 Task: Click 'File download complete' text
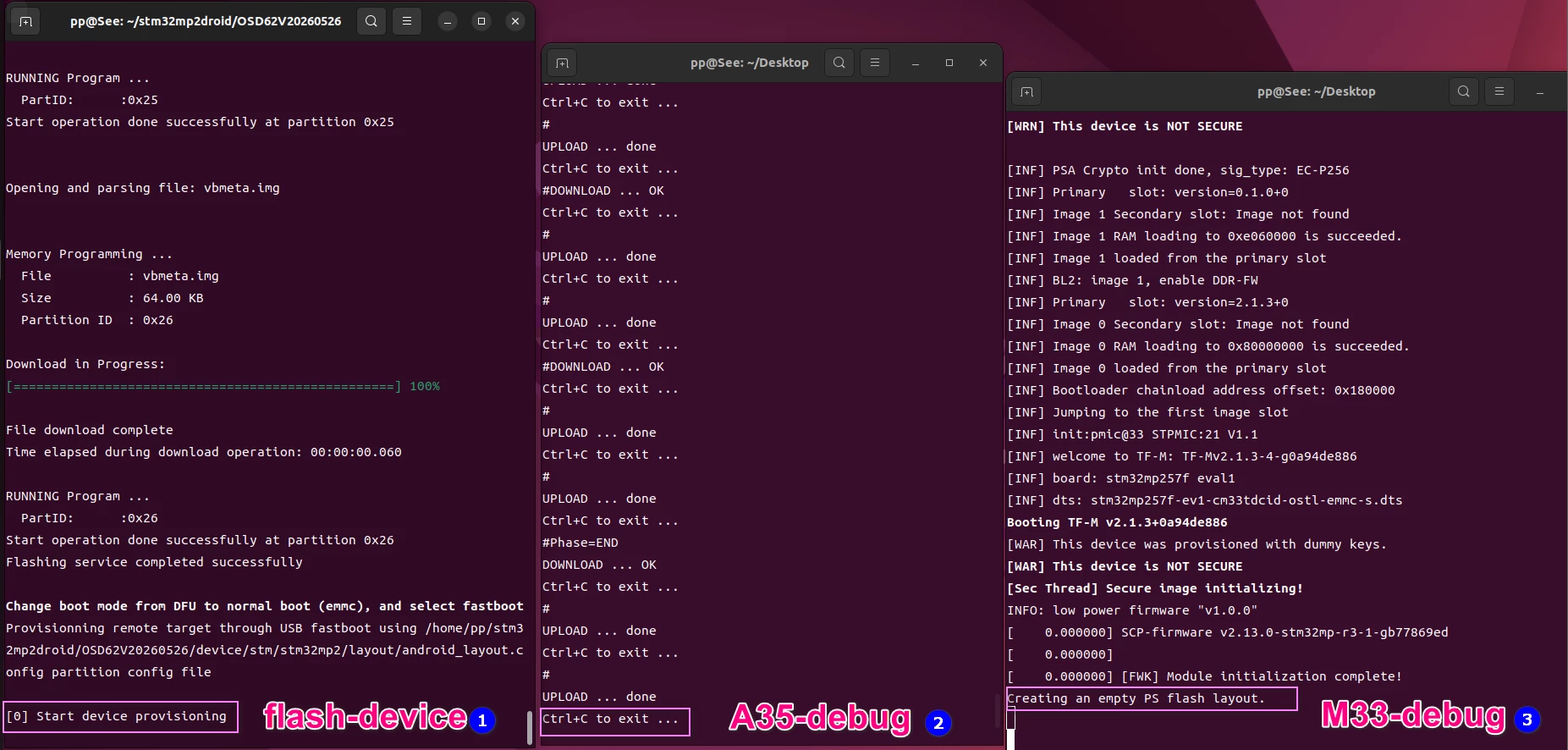click(89, 430)
